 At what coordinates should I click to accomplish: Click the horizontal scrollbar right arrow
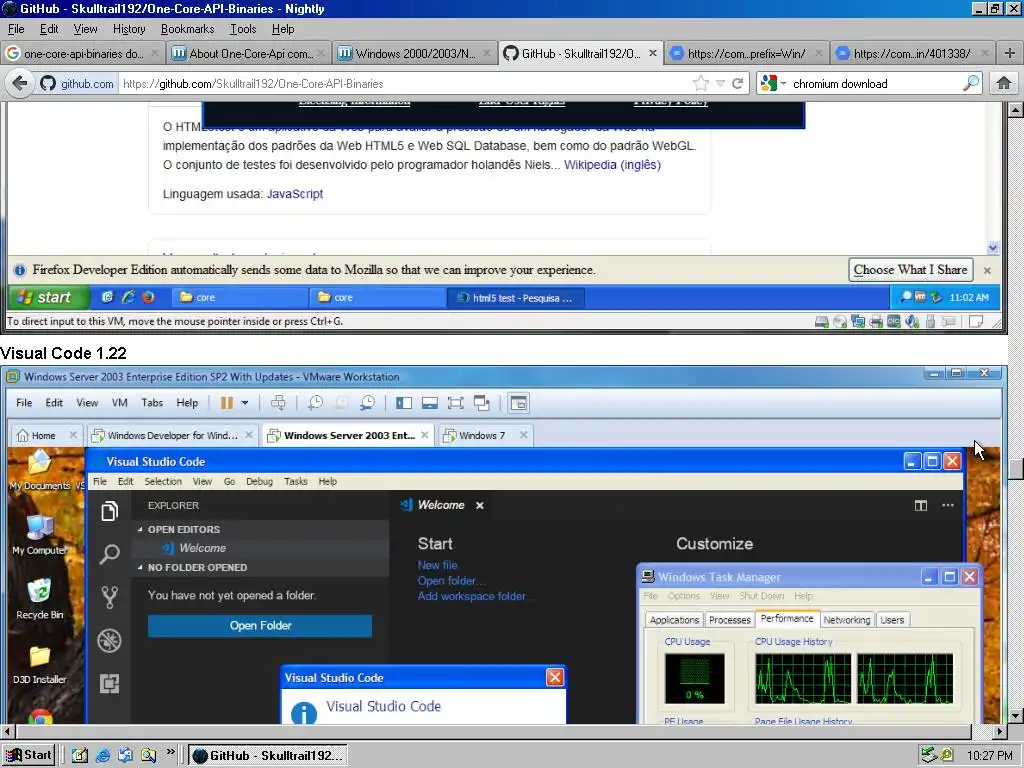tap(999, 731)
